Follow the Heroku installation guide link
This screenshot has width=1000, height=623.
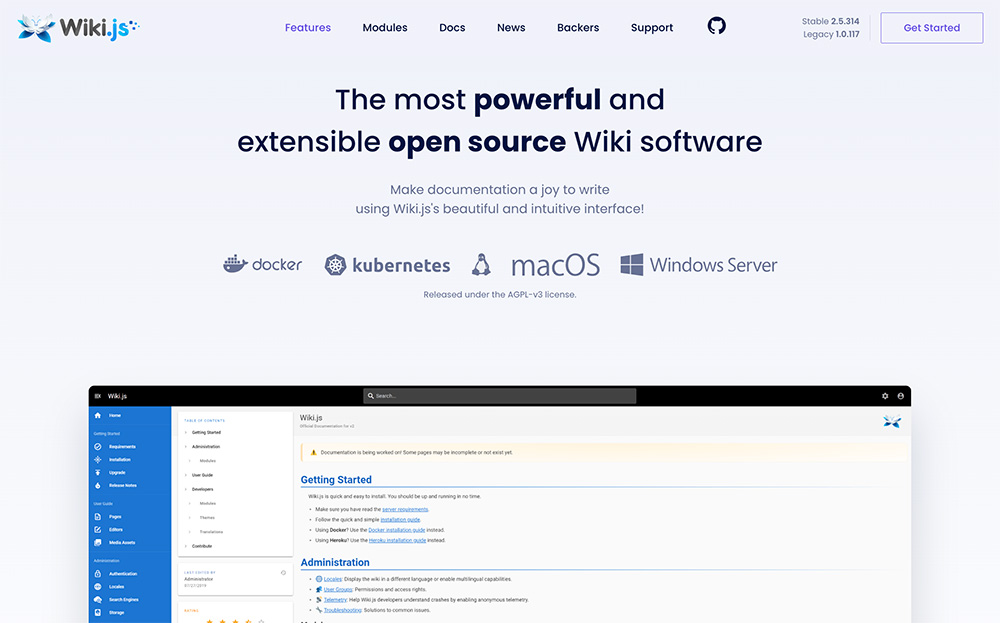click(397, 540)
